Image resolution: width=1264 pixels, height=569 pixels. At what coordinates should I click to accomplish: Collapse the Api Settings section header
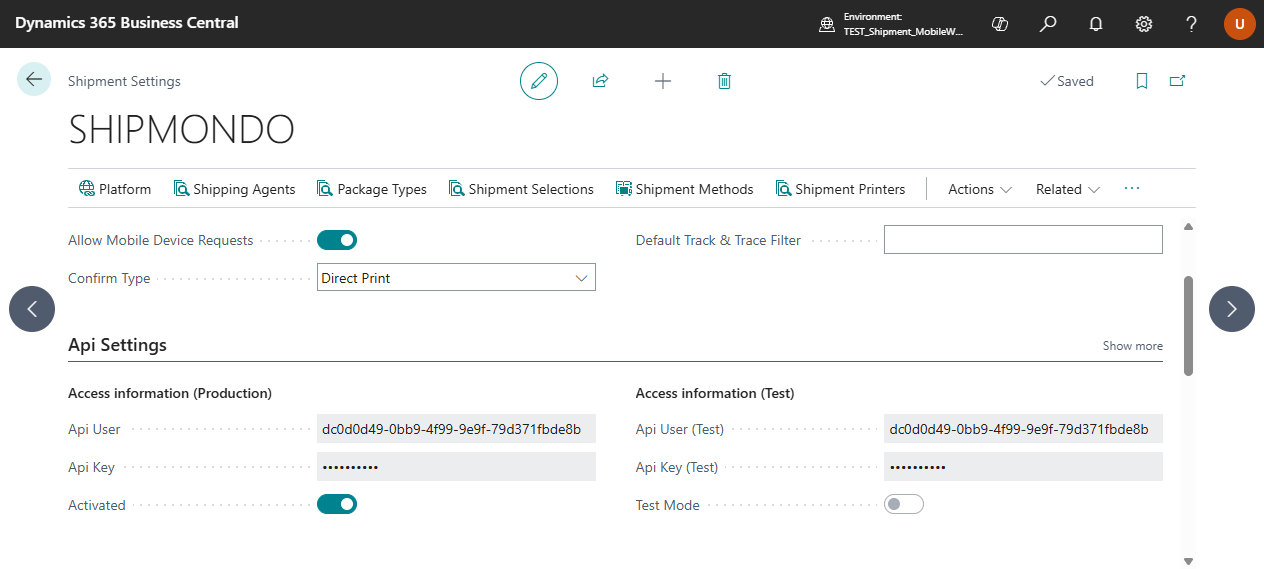pos(117,345)
